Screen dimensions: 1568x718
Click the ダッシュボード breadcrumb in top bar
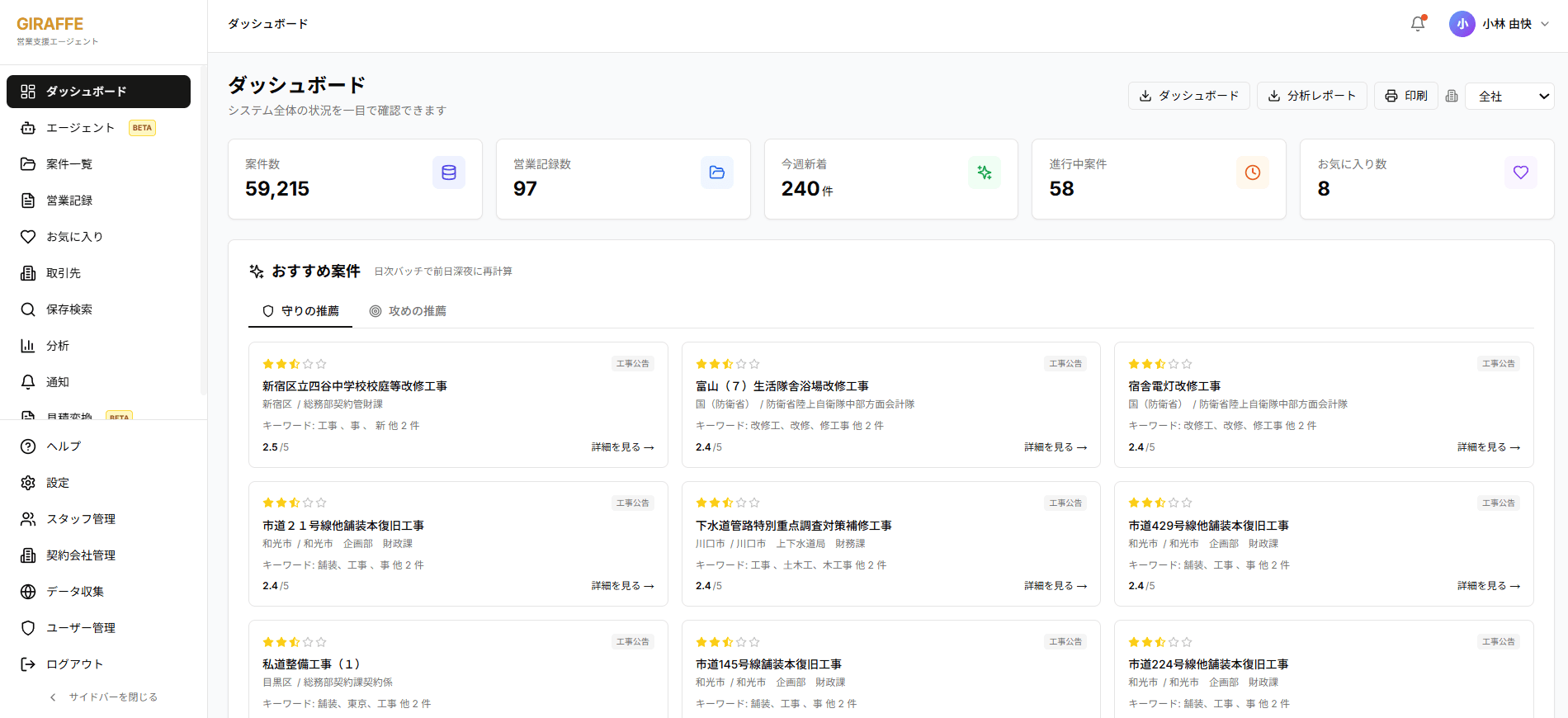(x=268, y=24)
